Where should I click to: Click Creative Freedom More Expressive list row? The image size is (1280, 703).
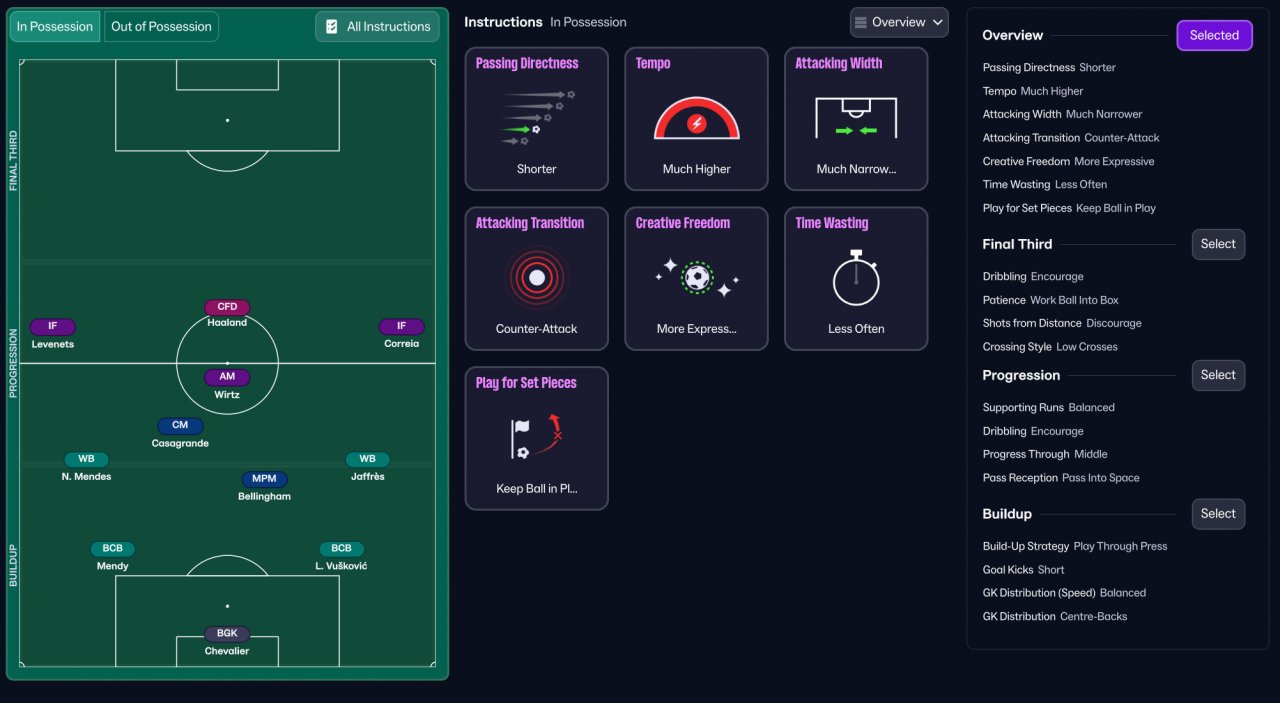pos(1068,161)
